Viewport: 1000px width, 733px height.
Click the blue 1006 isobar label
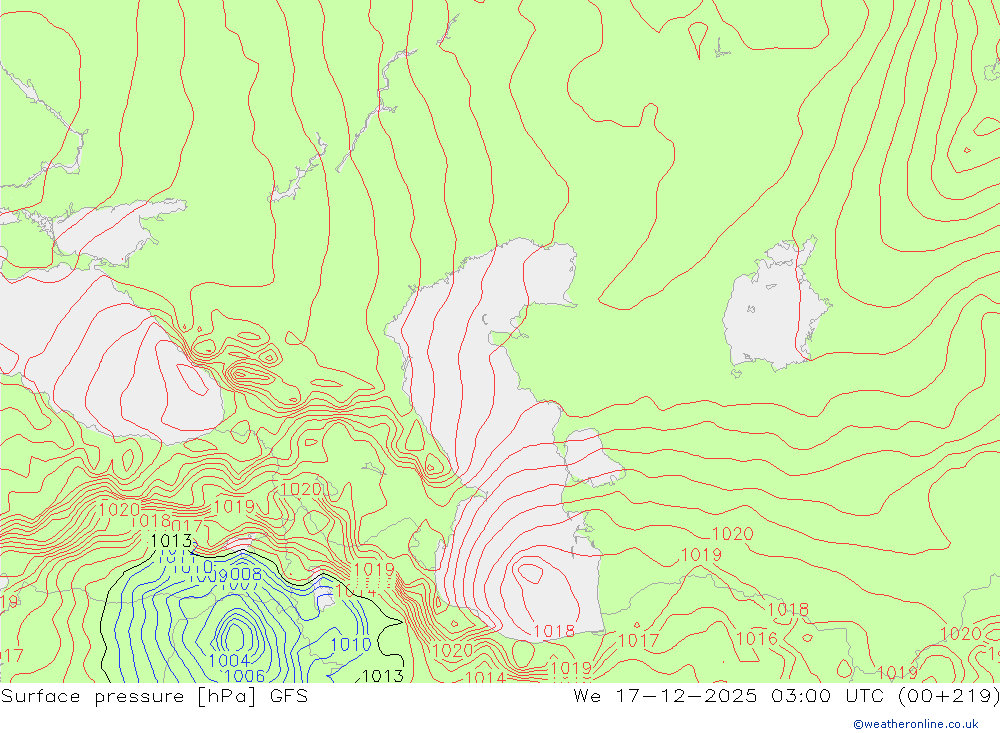point(245,676)
